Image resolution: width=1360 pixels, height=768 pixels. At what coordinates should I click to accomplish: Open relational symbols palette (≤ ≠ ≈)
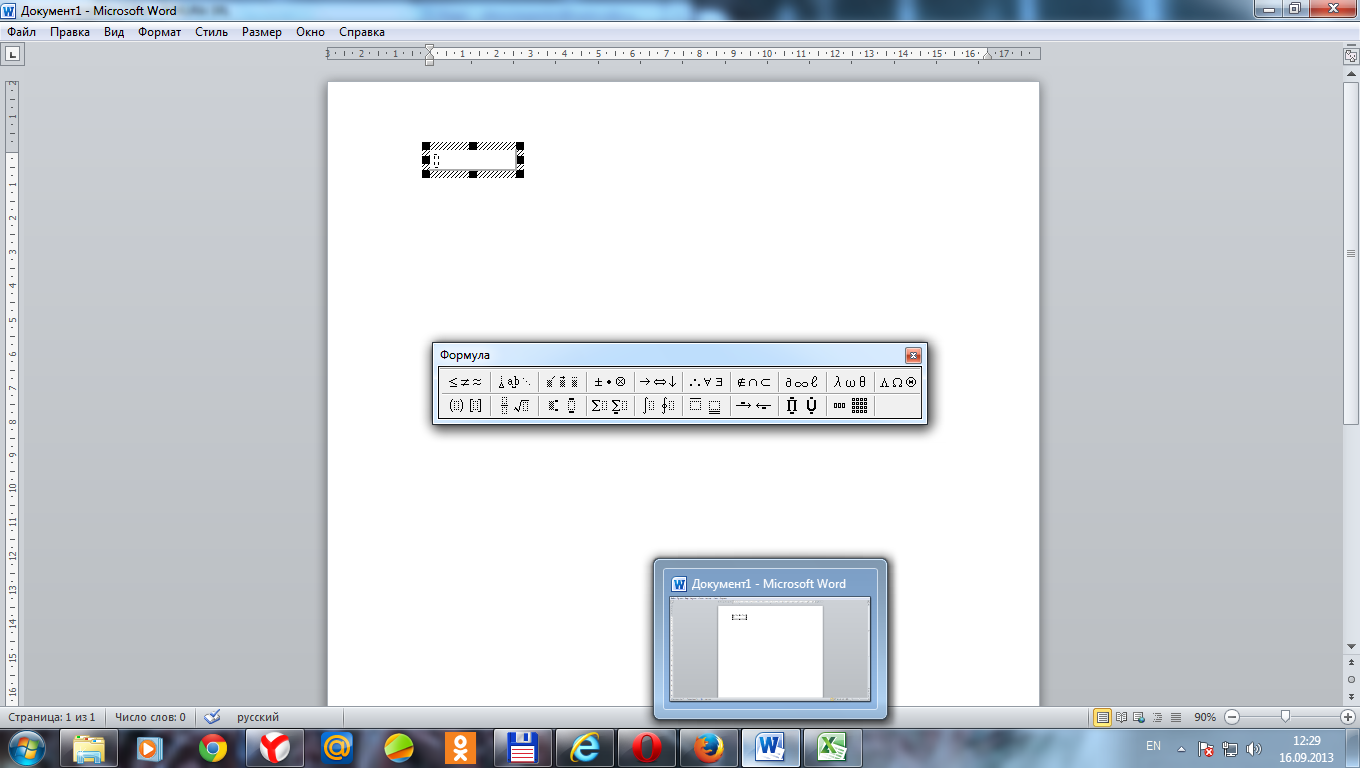[x=465, y=381]
